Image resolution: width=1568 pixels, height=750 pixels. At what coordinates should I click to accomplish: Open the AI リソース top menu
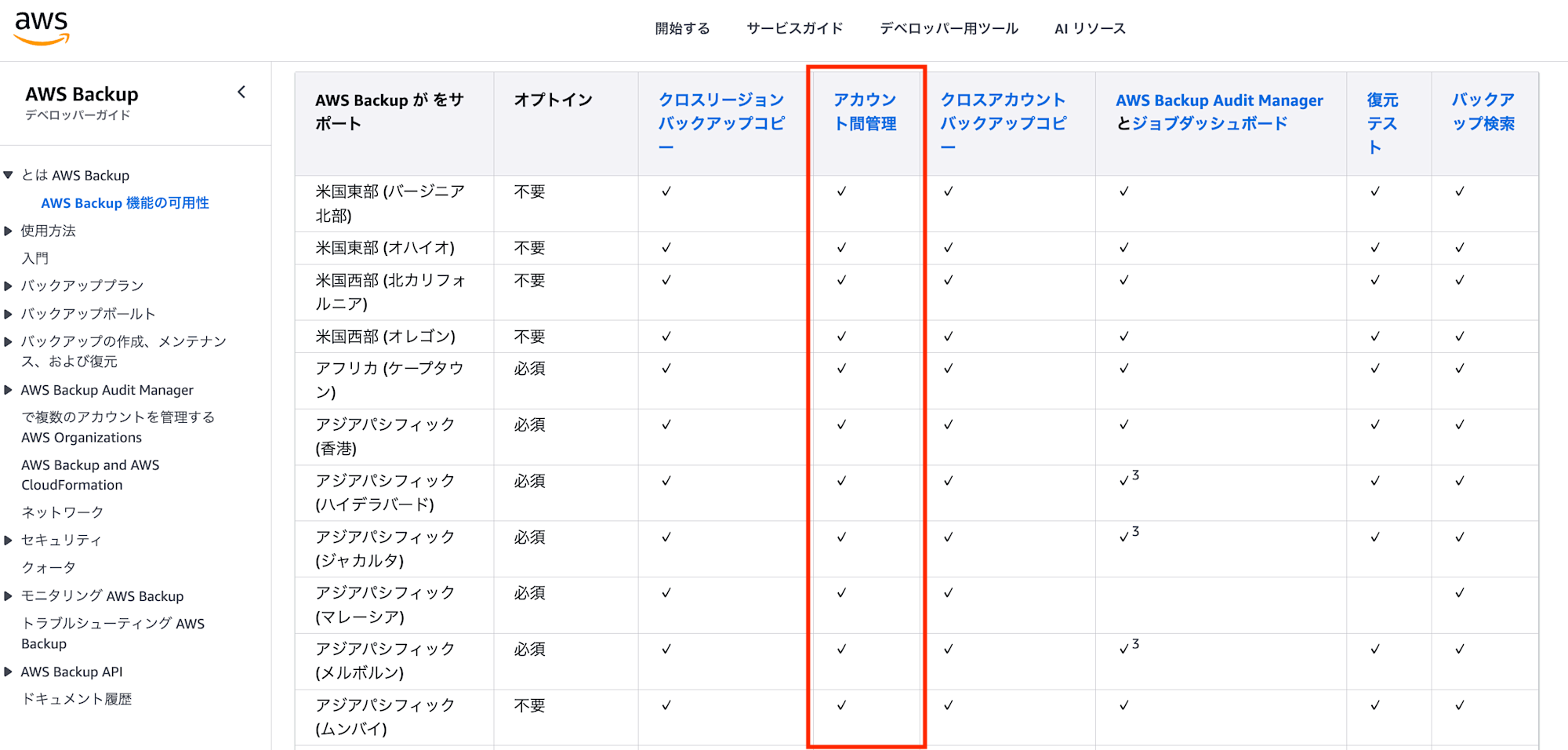[1090, 28]
